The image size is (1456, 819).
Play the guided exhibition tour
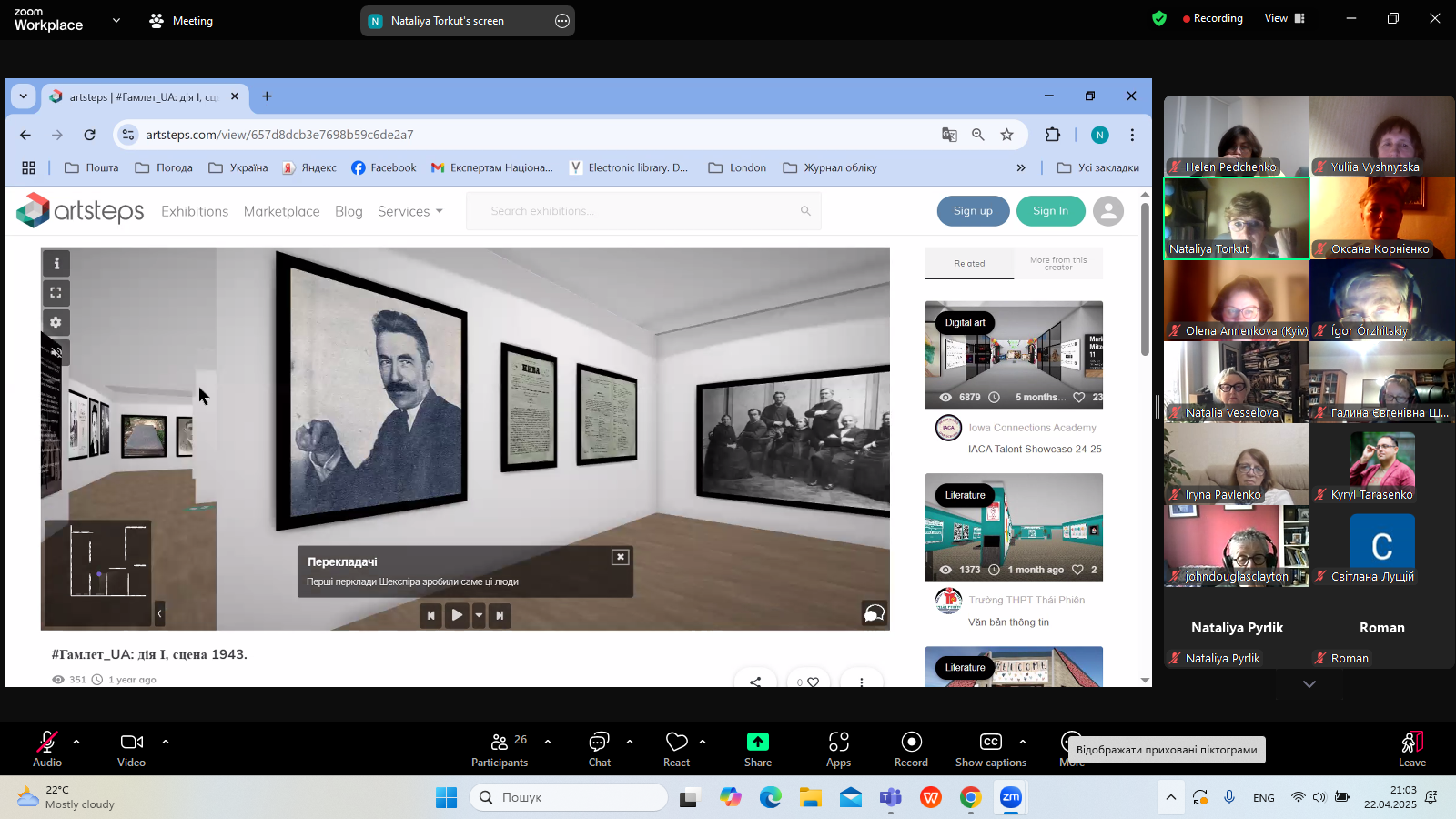click(x=457, y=615)
